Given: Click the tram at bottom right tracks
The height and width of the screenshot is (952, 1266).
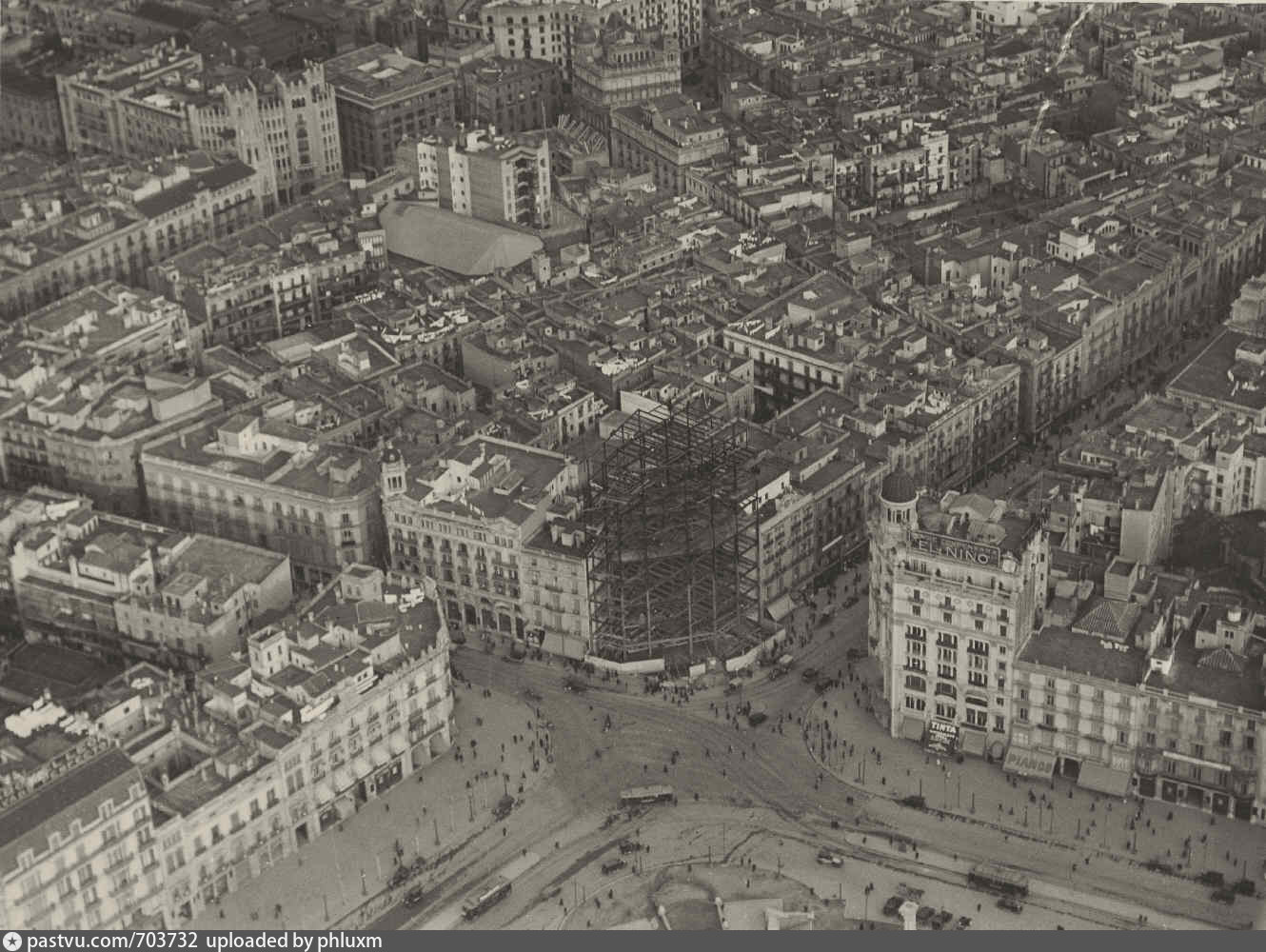Looking at the screenshot, I should pos(997,880).
